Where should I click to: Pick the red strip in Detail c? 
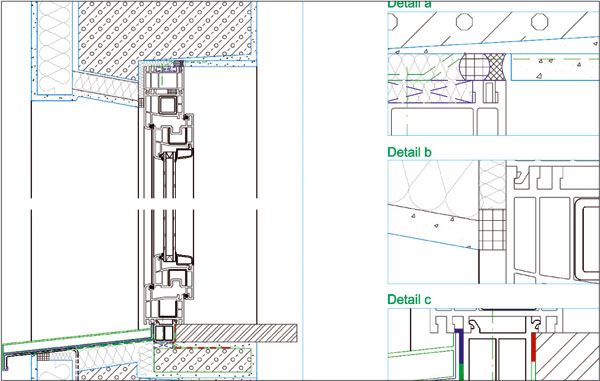534,347
